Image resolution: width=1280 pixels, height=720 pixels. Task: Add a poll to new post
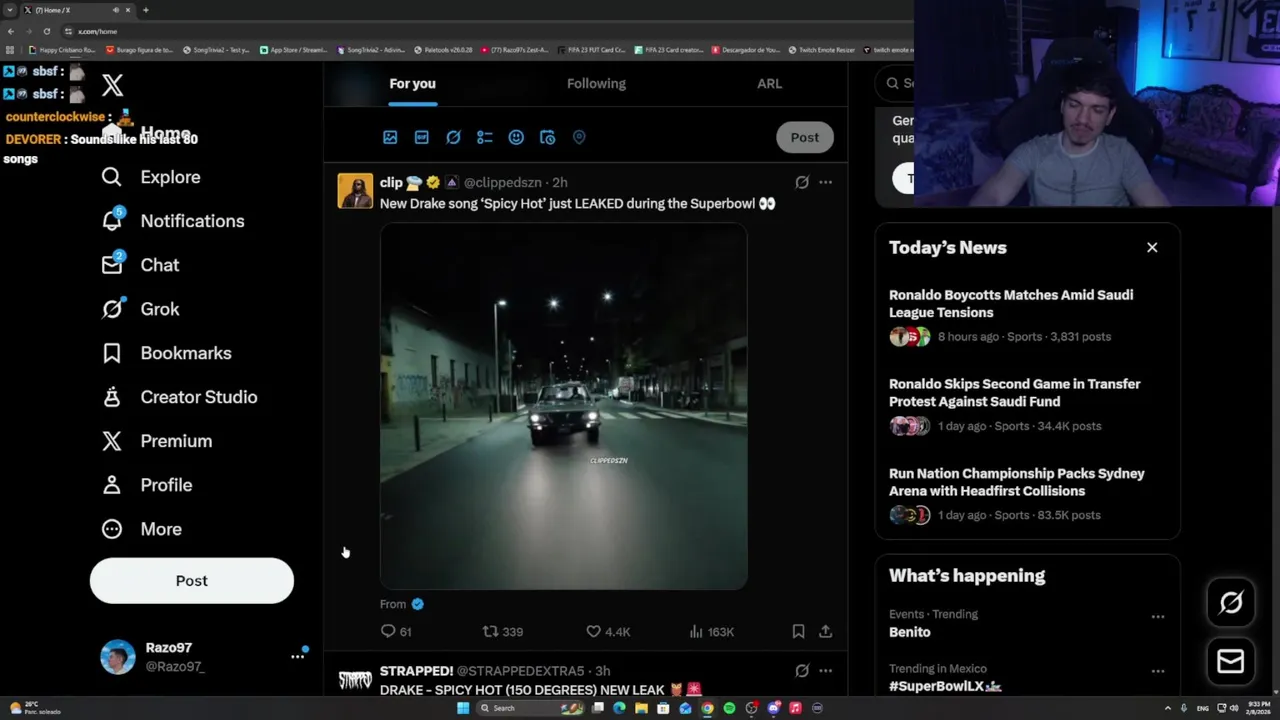click(x=485, y=137)
